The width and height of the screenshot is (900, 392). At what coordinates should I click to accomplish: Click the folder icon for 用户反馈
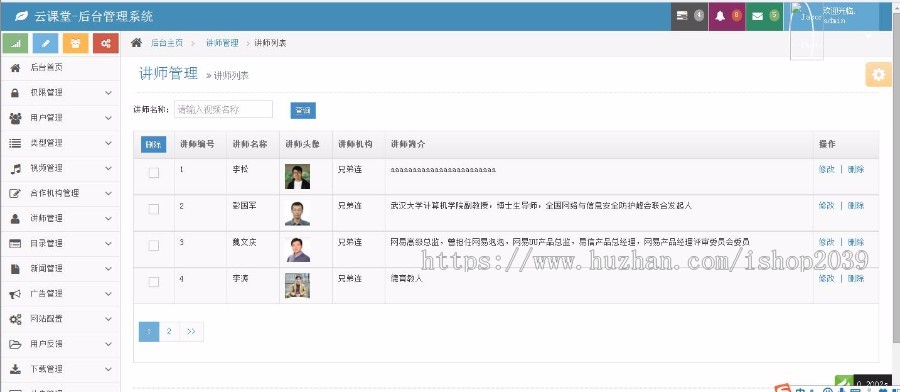coord(15,344)
